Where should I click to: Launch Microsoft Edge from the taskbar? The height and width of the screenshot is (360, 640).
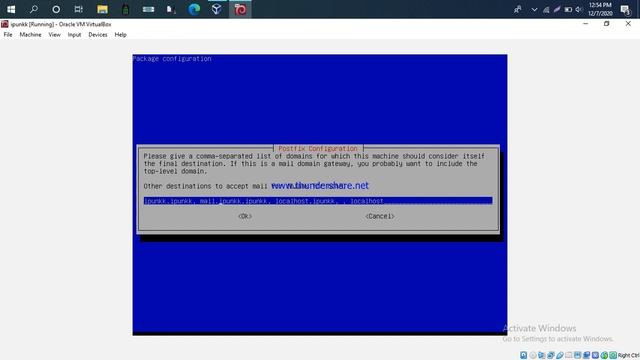[x=194, y=9]
